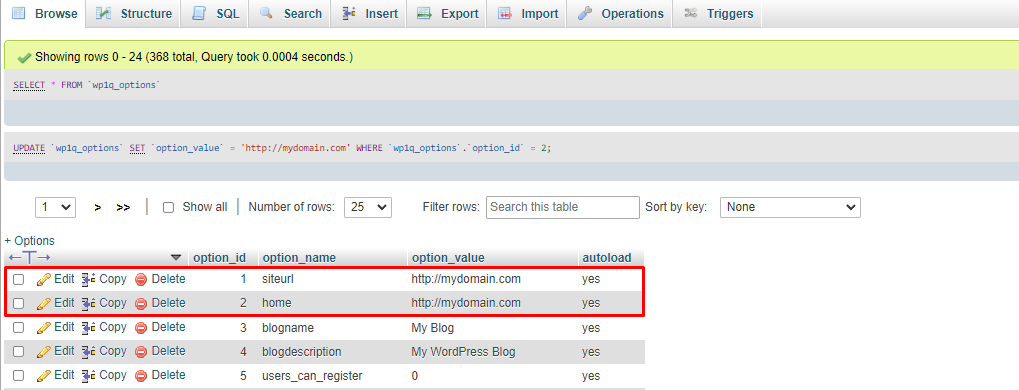Go to next page with single arrow
Screen dimensions: 1019x390
coord(97,207)
